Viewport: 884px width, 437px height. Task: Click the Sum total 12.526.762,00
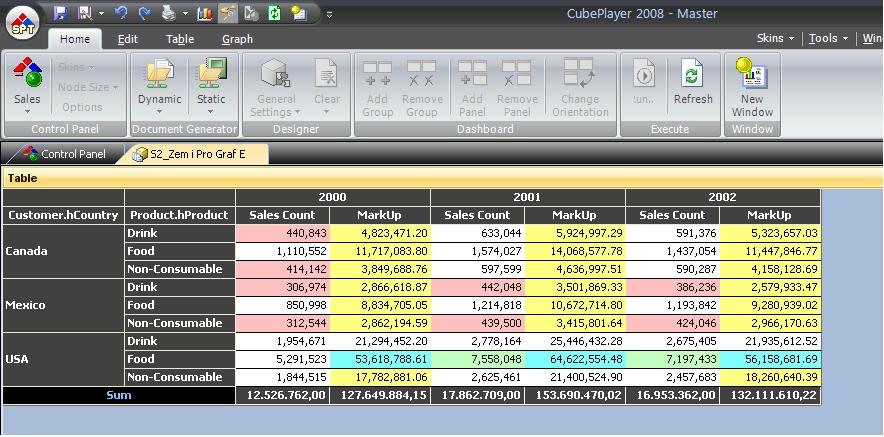(x=283, y=395)
